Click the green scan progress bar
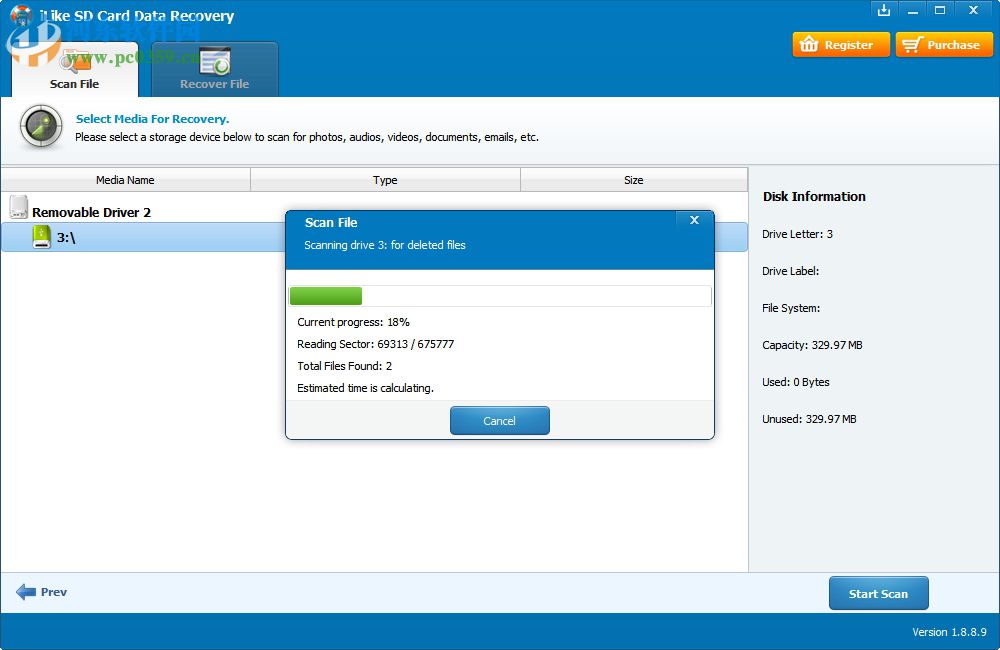This screenshot has width=1000, height=650. (x=325, y=296)
